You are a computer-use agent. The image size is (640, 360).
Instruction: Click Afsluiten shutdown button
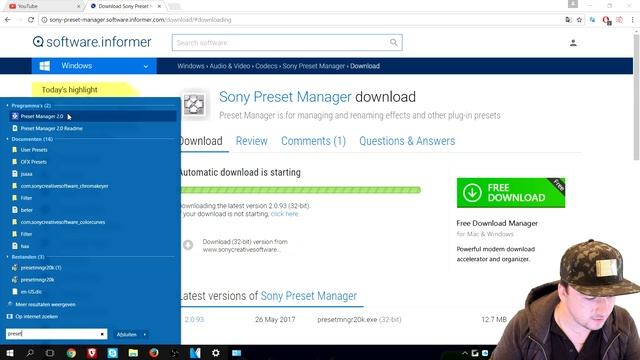pyautogui.click(x=127, y=334)
